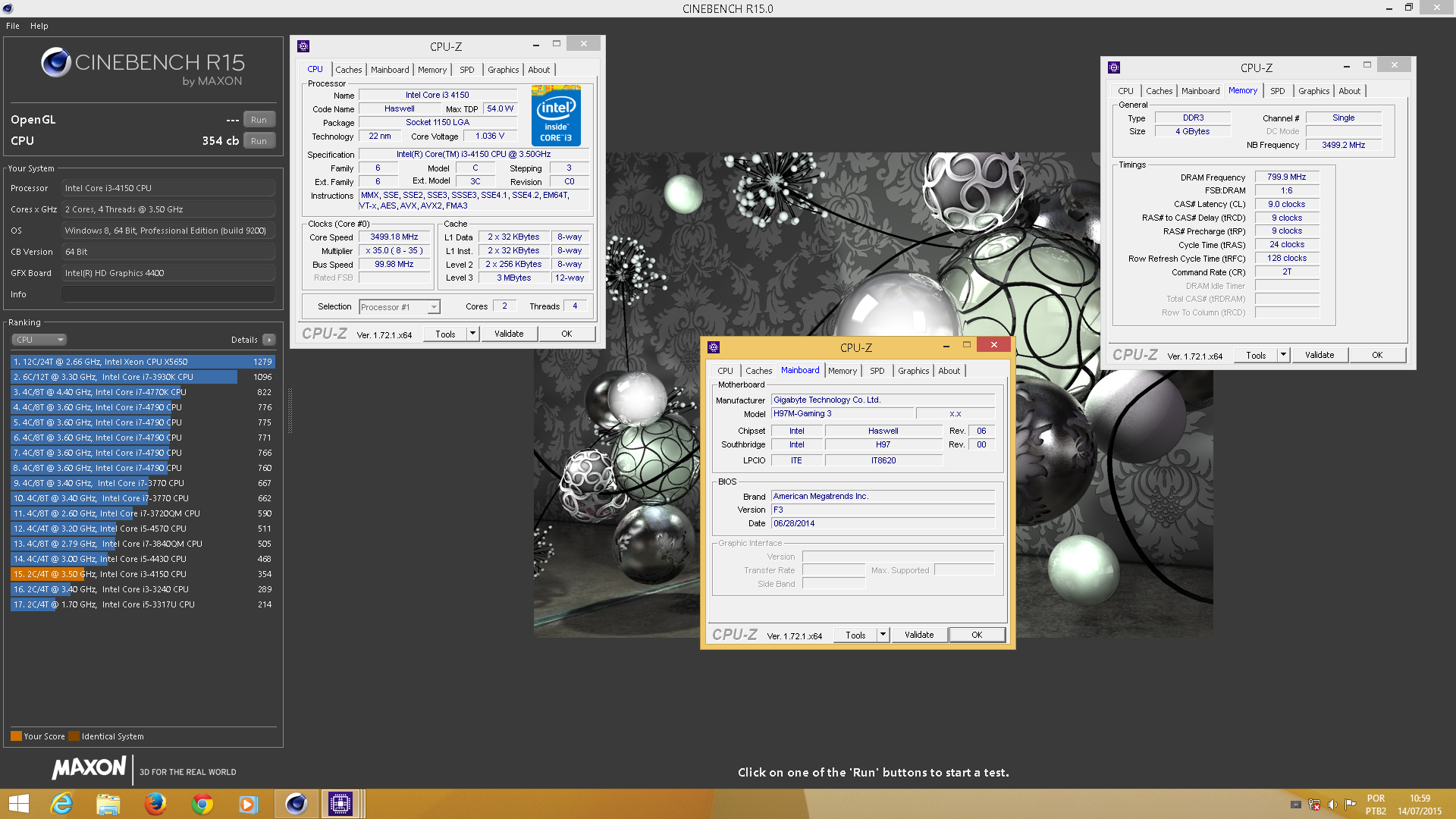Click the ranking Details arrow button
The height and width of the screenshot is (819, 1456).
(x=269, y=340)
